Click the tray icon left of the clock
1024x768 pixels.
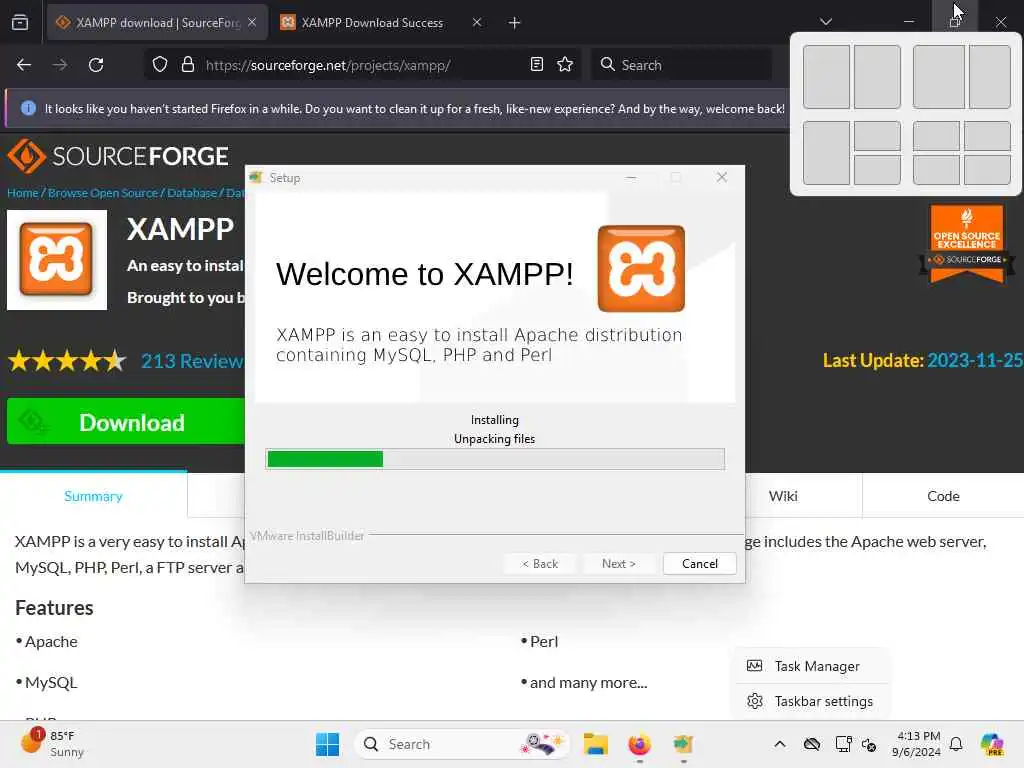coord(869,744)
